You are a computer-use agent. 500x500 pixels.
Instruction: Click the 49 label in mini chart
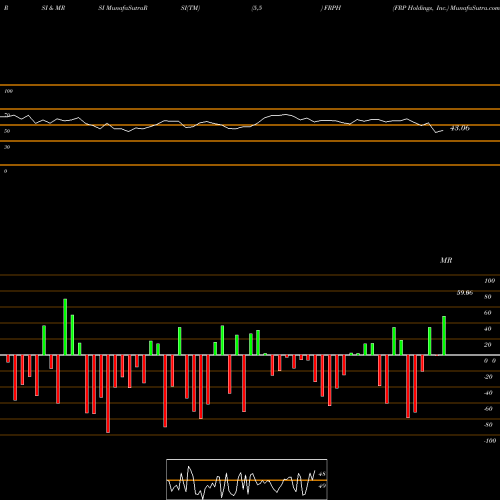[x=322, y=486]
